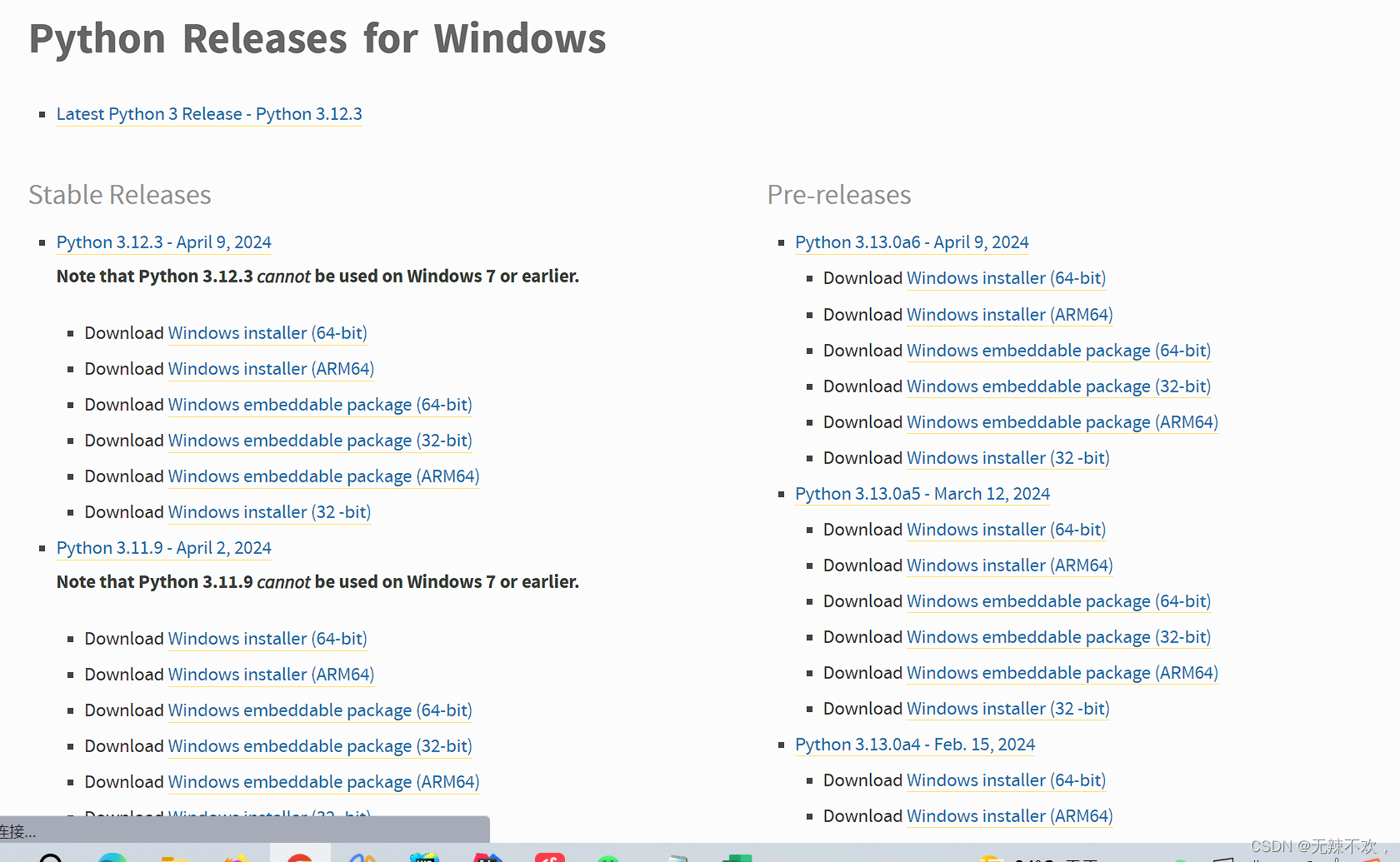Download Python 3.11.9 embeddable package (64-bit)
Screen dimensions: 1400x862
tap(320, 710)
